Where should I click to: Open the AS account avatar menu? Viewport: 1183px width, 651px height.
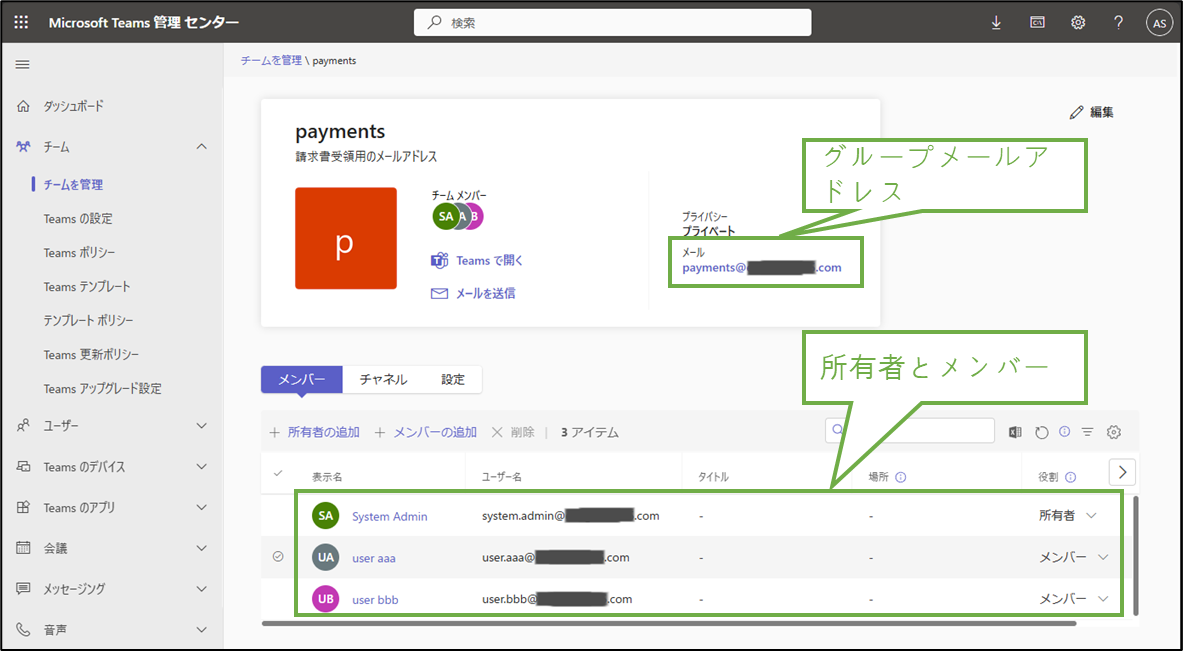point(1160,23)
